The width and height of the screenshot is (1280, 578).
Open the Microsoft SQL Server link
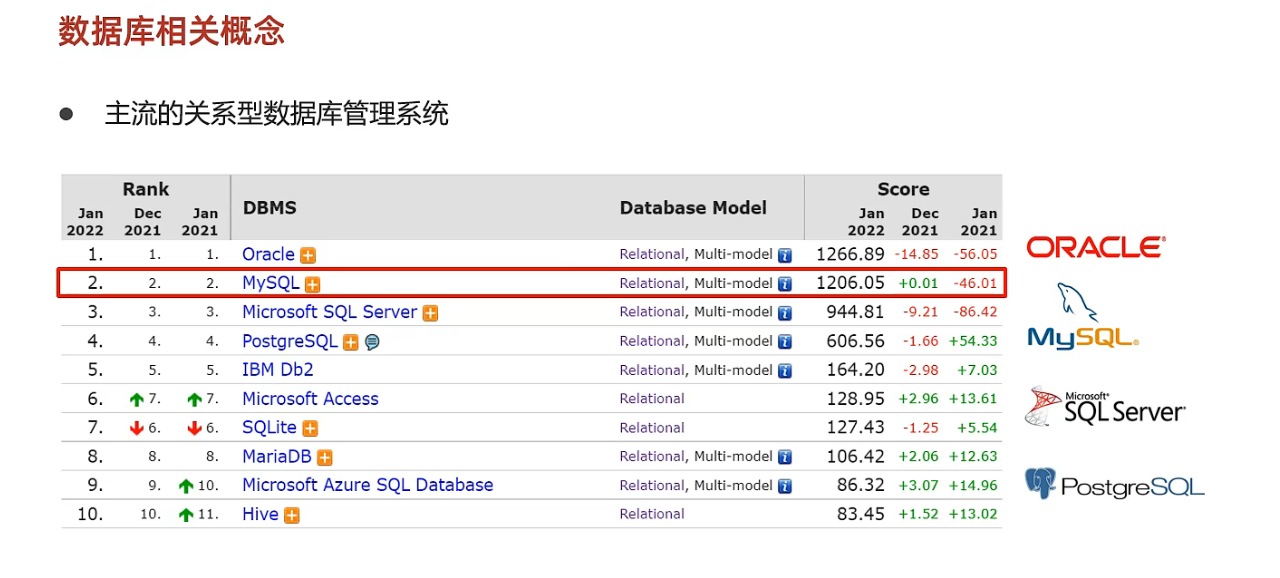point(330,312)
